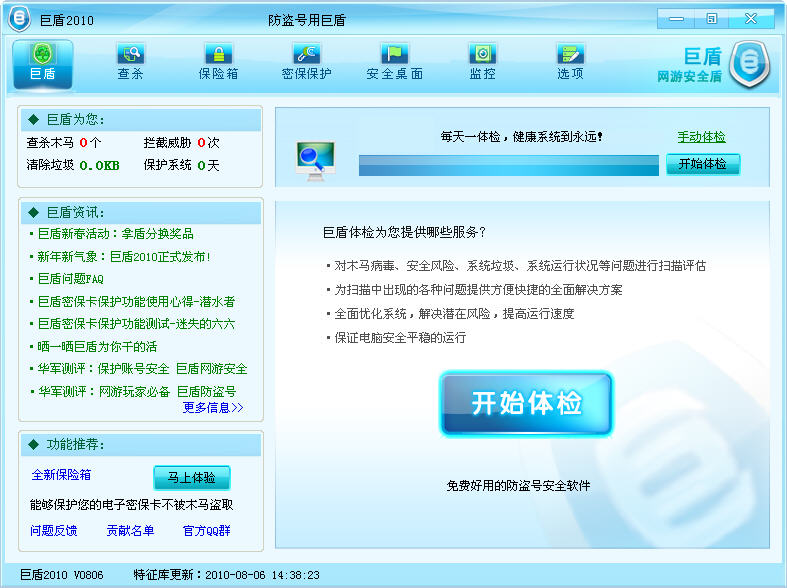The image size is (787, 588).
Task: Click the 巨盾体检为您提供哪些服务？ heading
Action: coord(404,232)
